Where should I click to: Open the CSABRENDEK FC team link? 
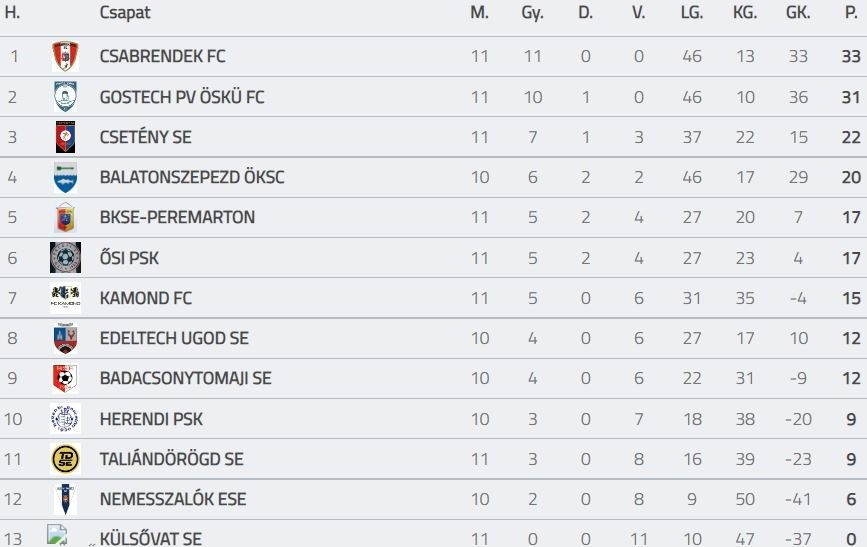tap(163, 57)
